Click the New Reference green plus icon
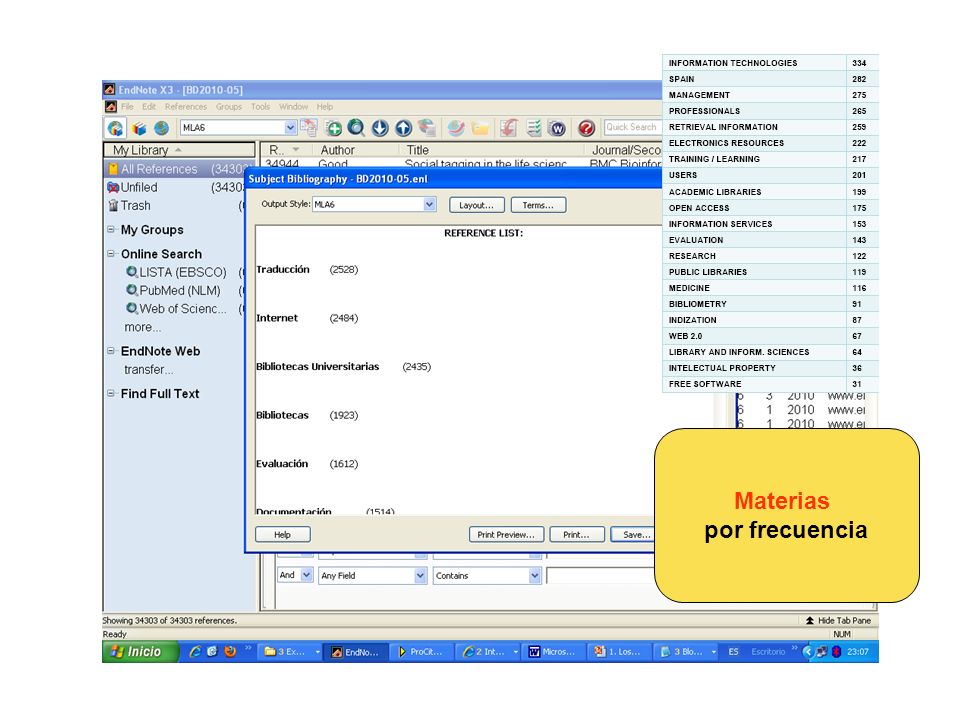This screenshot has width=960, height=720. (334, 128)
